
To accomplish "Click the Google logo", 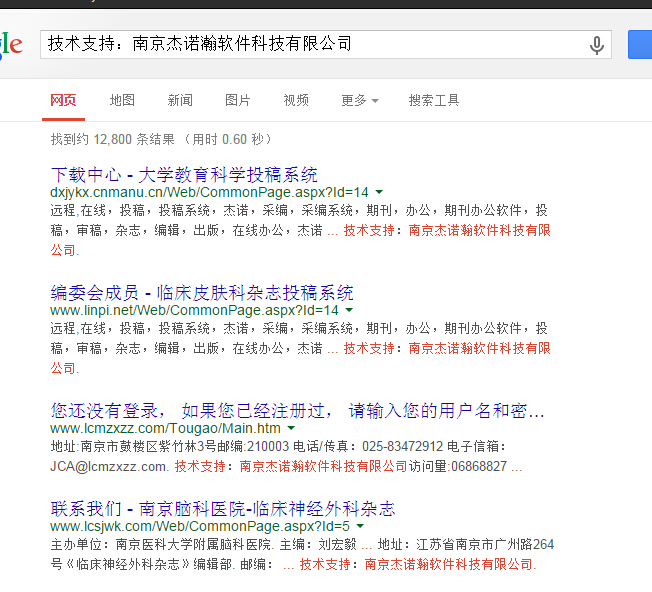I will click(x=11, y=45).
